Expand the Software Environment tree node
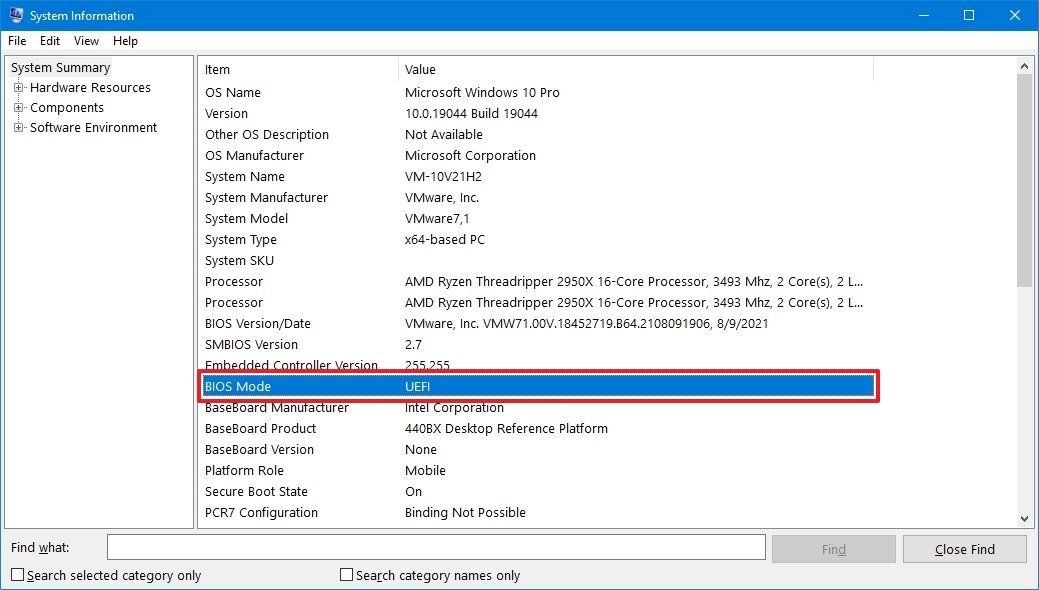Image resolution: width=1039 pixels, height=590 pixels. click(x=17, y=127)
